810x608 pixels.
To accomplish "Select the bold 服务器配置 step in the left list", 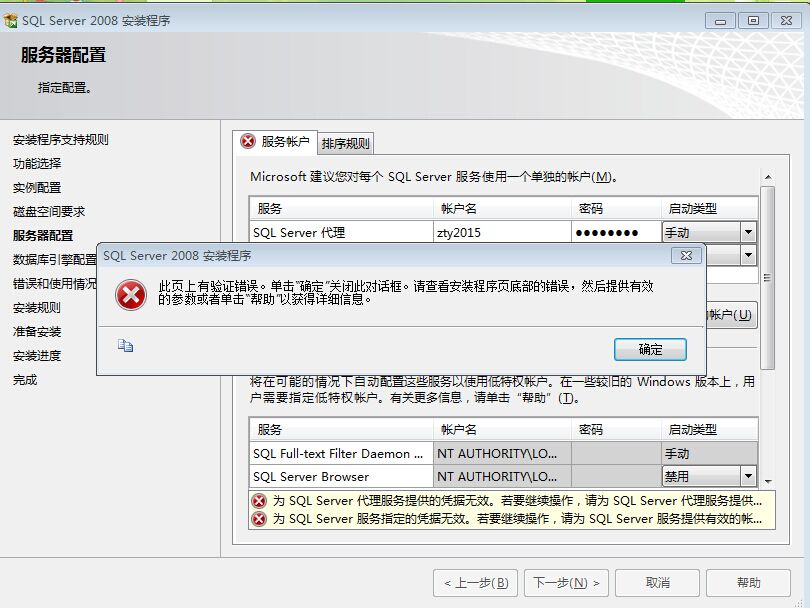I will click(x=43, y=236).
